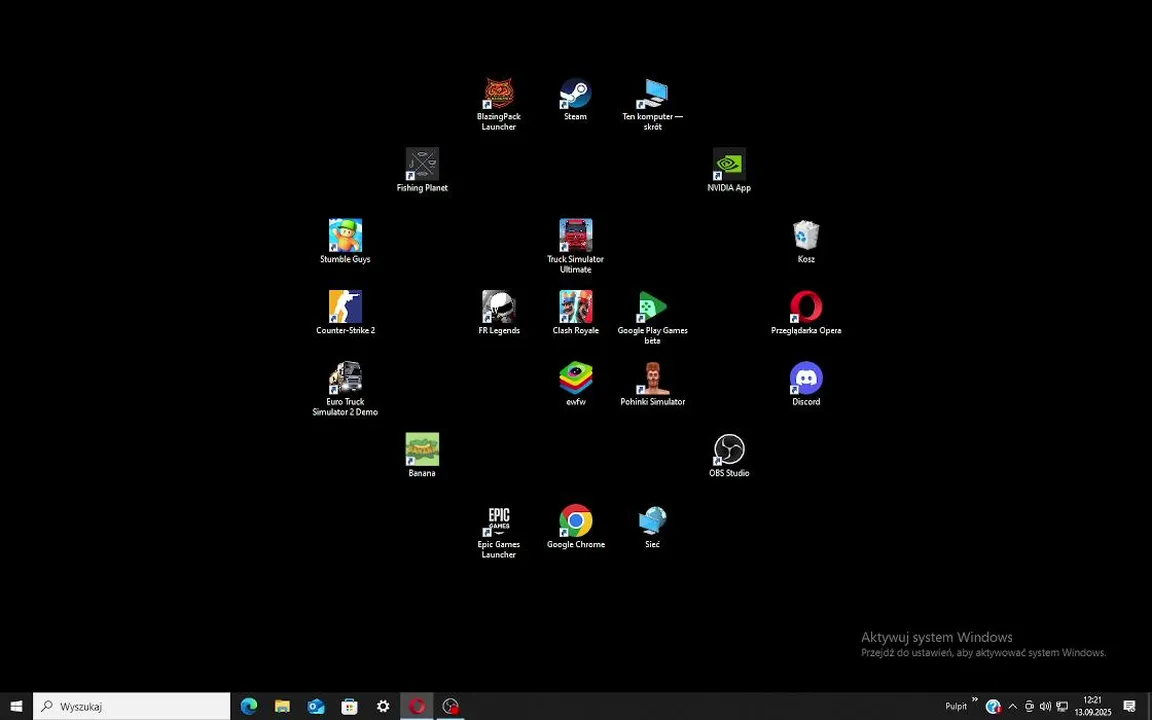Click the Przeglądarka Opera desktop shortcut
Screen dimensions: 1152x720
(x=806, y=312)
